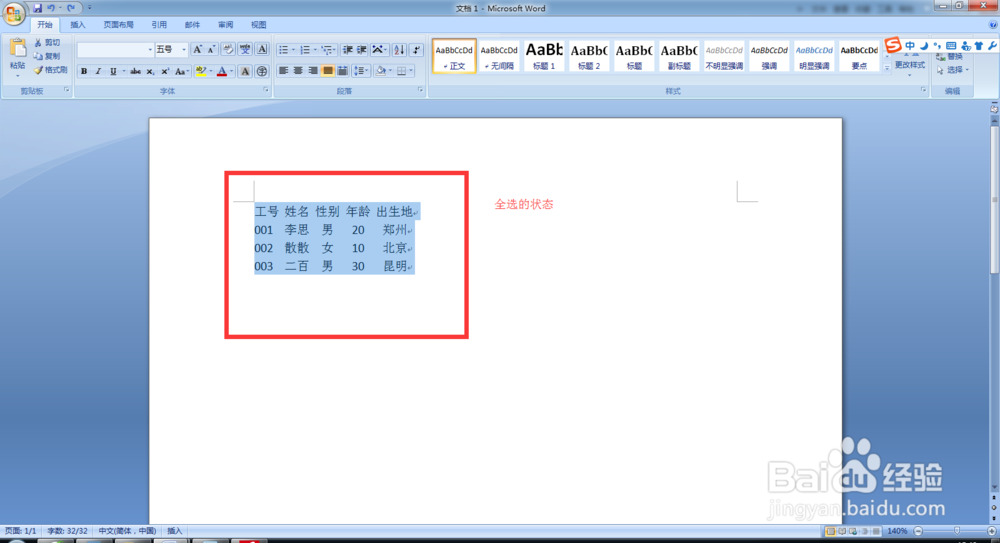The height and width of the screenshot is (543, 1000).
Task: Open Word help question mark icon
Action: [993, 25]
